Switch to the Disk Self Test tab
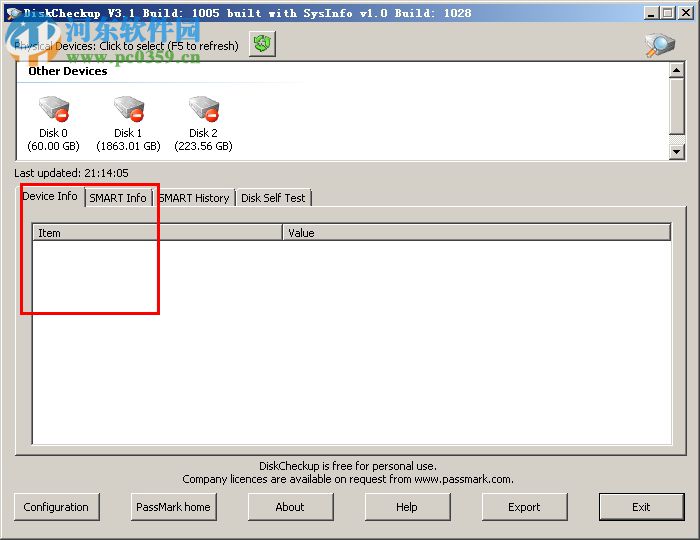The width and height of the screenshot is (700, 540). tap(273, 198)
